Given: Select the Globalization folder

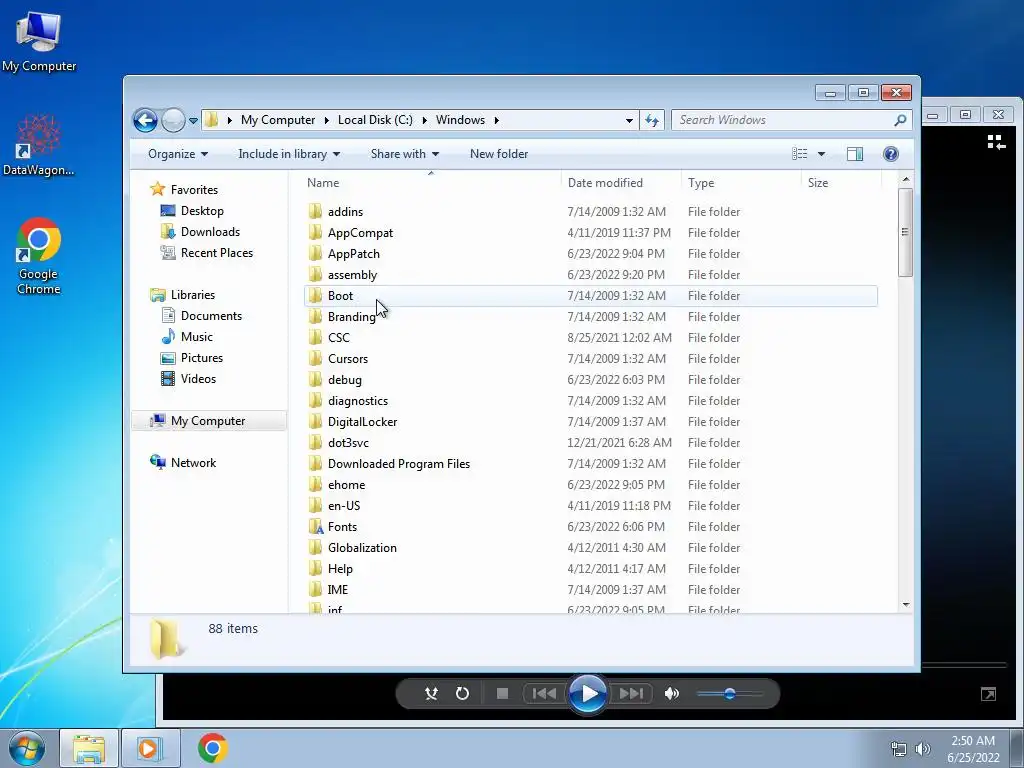Looking at the screenshot, I should coord(362,548).
